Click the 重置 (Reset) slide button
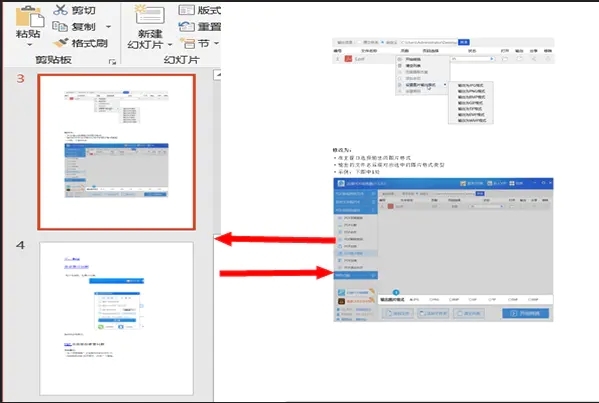This screenshot has height=403, width=599. tap(199, 26)
